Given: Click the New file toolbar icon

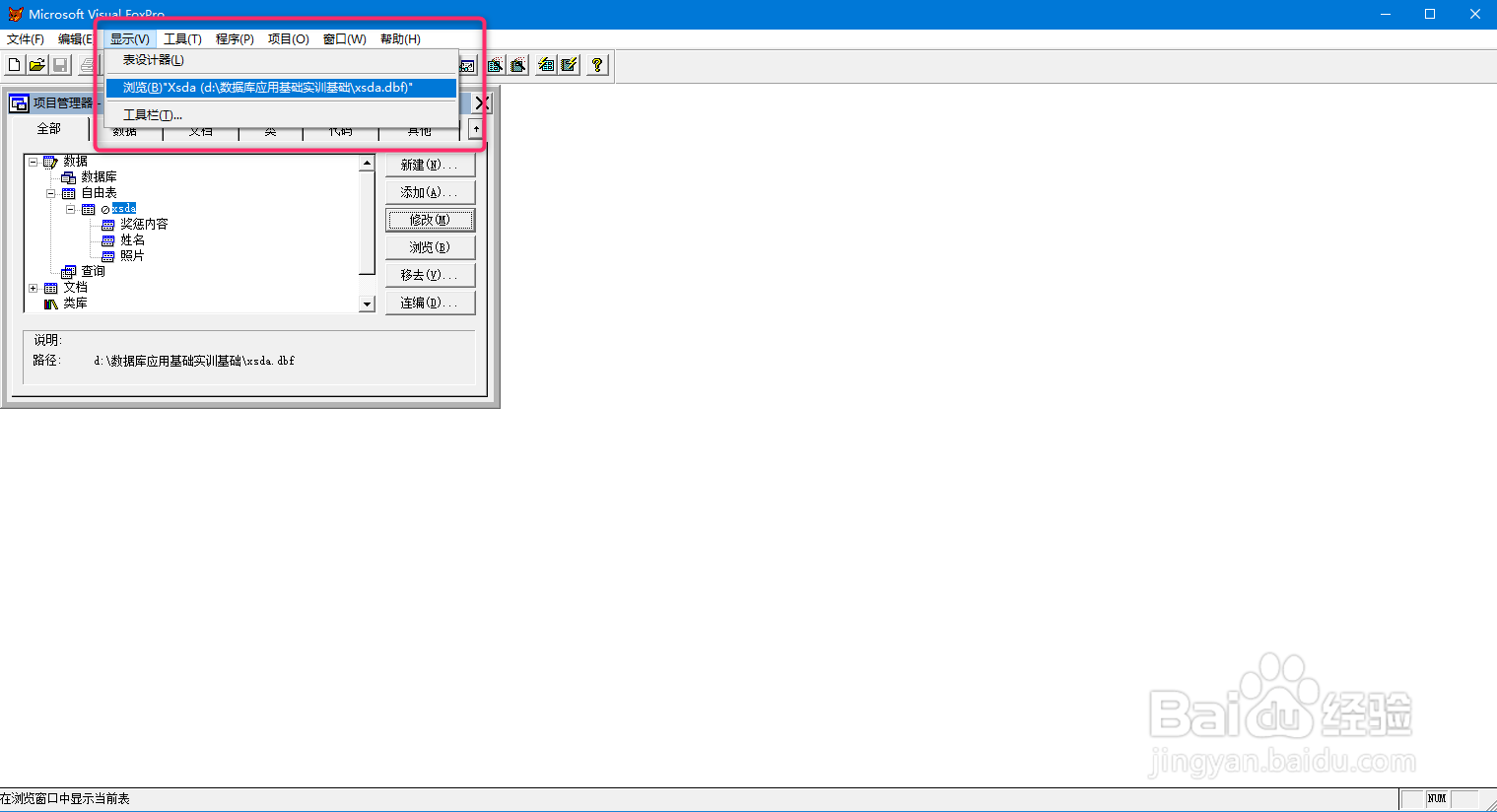Looking at the screenshot, I should (x=14, y=65).
